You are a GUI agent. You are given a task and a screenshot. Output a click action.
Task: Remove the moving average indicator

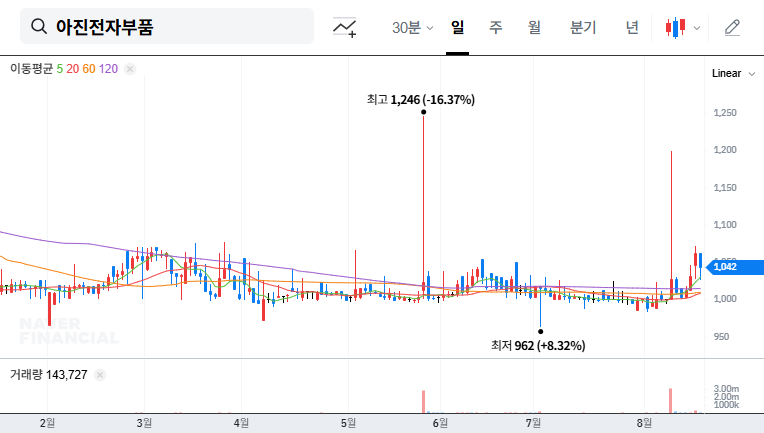pos(130,69)
